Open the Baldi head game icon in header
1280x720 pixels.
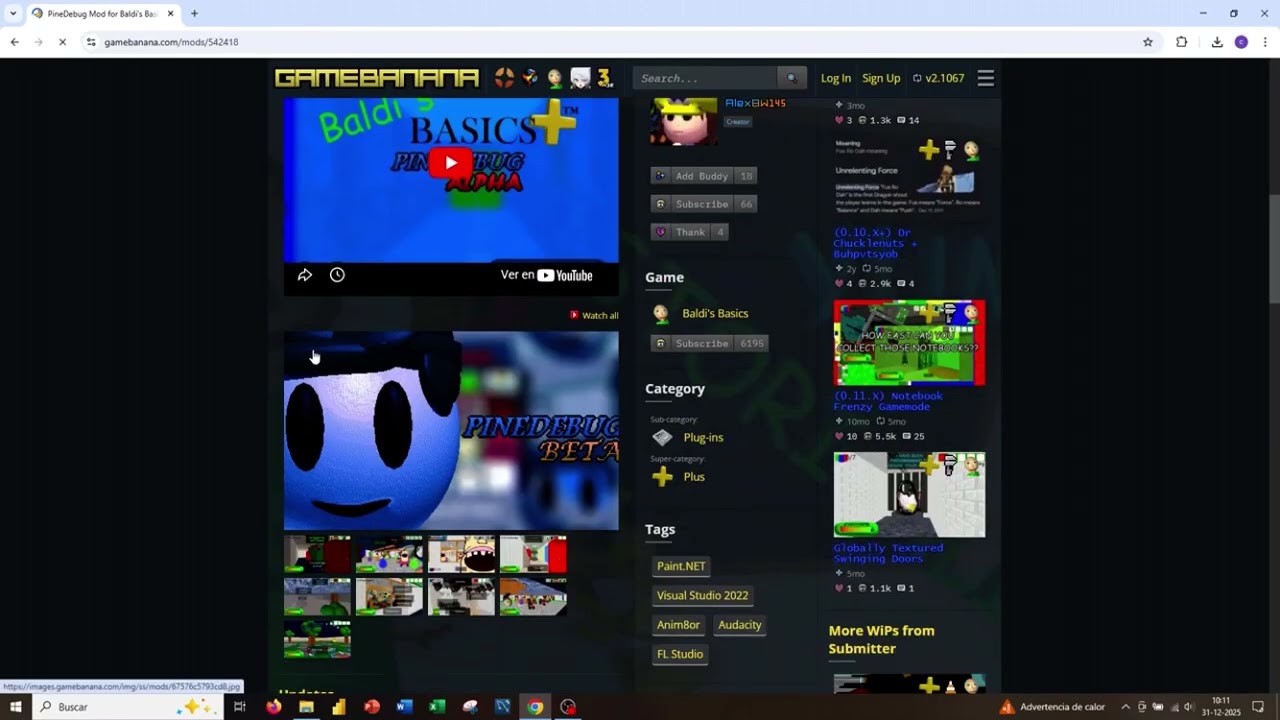pos(555,78)
